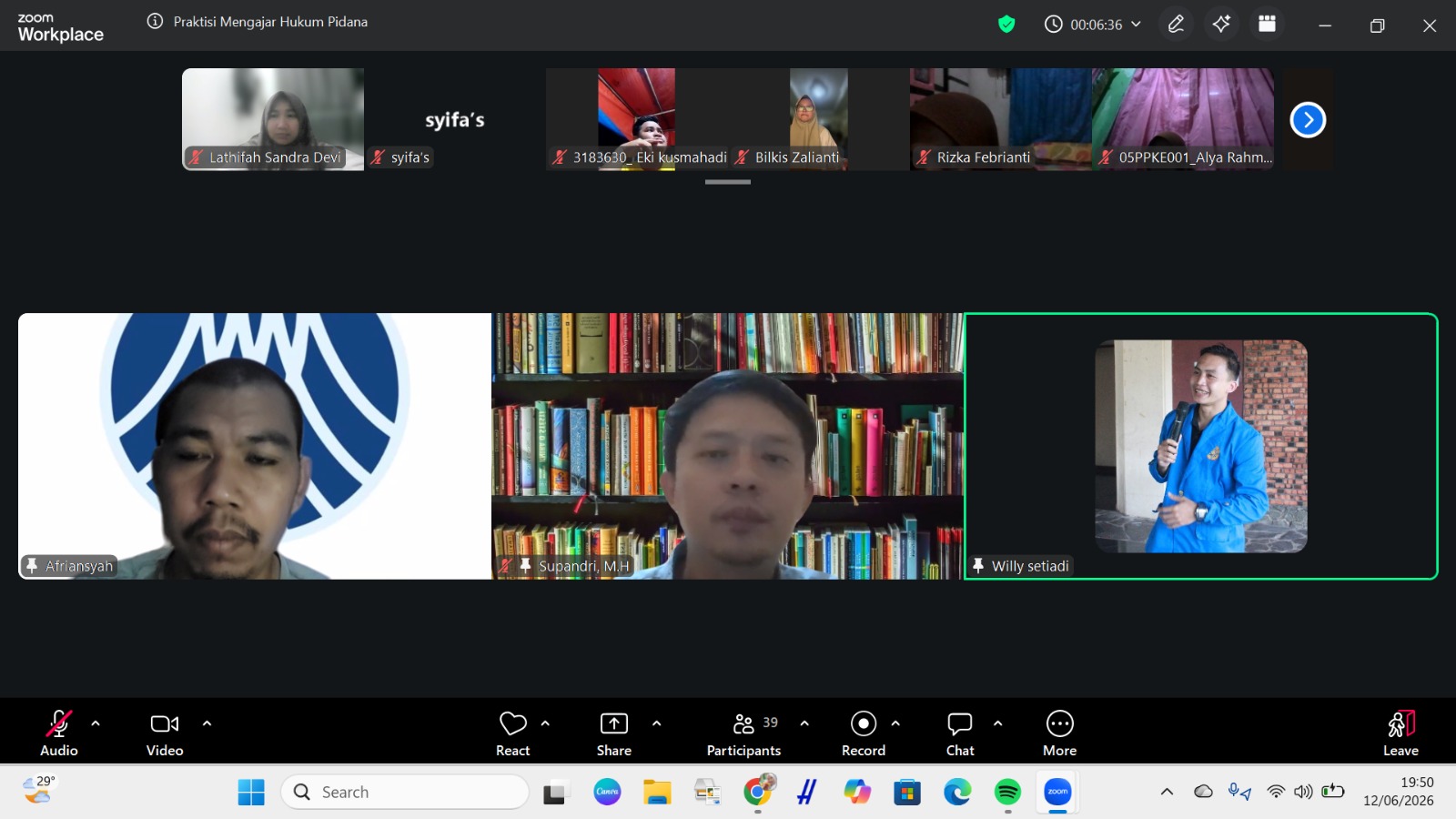Change the view layout grid icon
Screen dimensions: 1456x819
pyautogui.click(x=1267, y=25)
